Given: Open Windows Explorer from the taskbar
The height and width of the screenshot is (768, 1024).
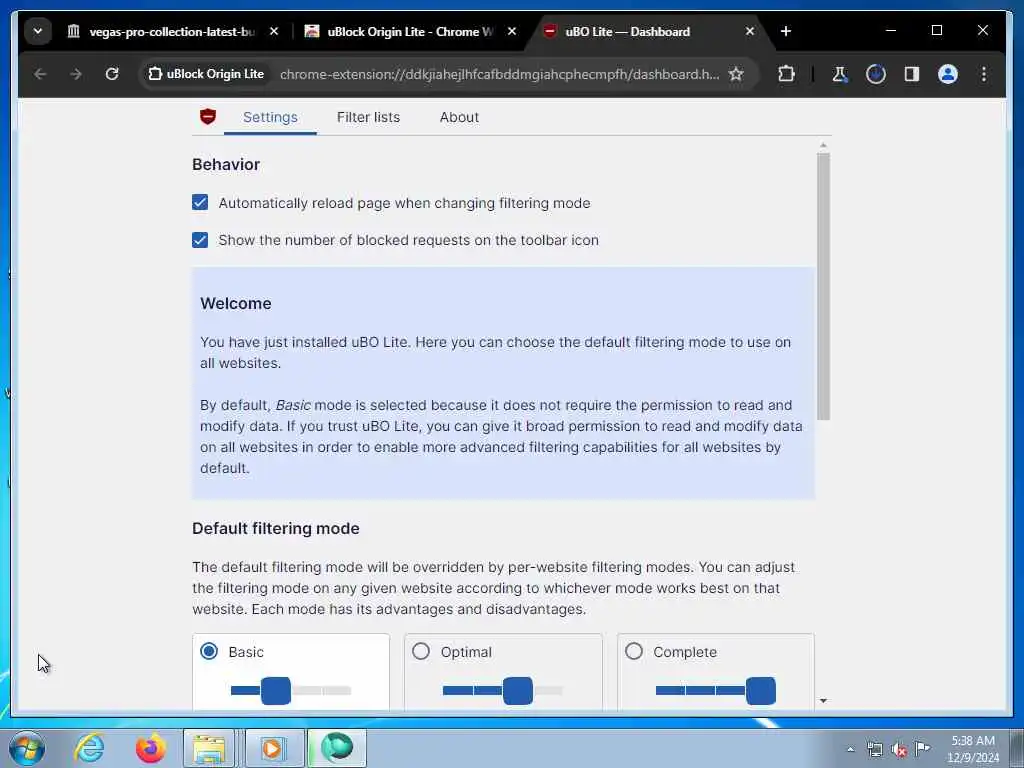Looking at the screenshot, I should pyautogui.click(x=209, y=748).
